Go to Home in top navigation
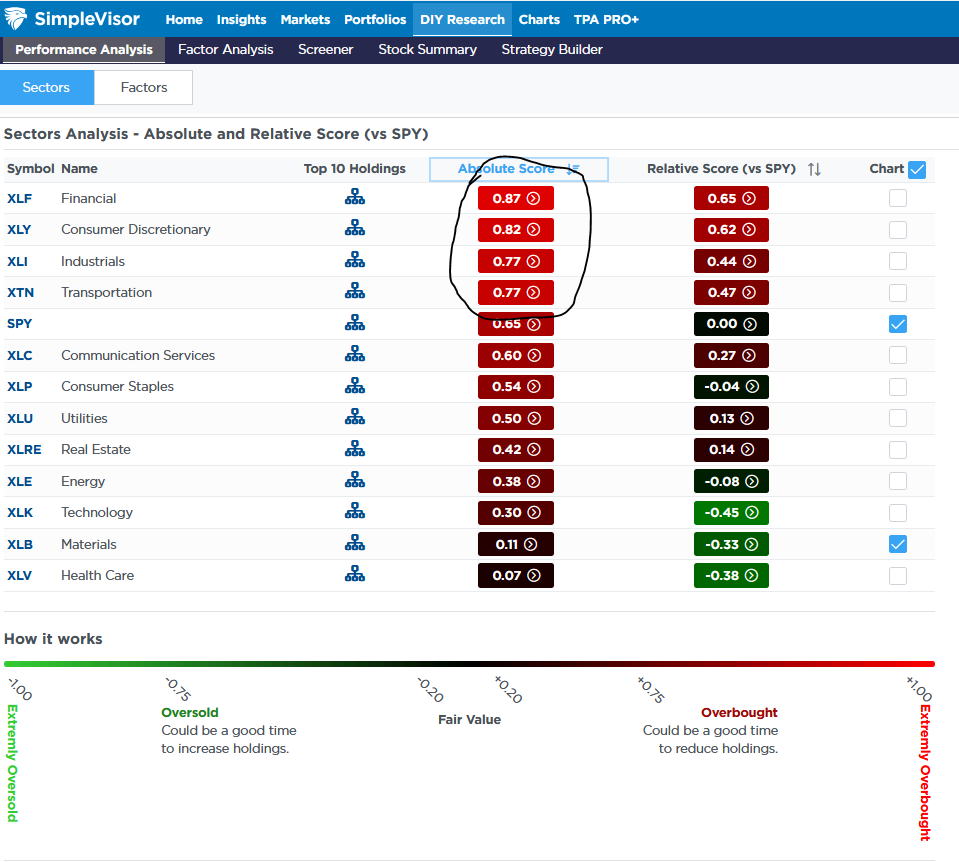This screenshot has height=862, width=959. pos(183,20)
